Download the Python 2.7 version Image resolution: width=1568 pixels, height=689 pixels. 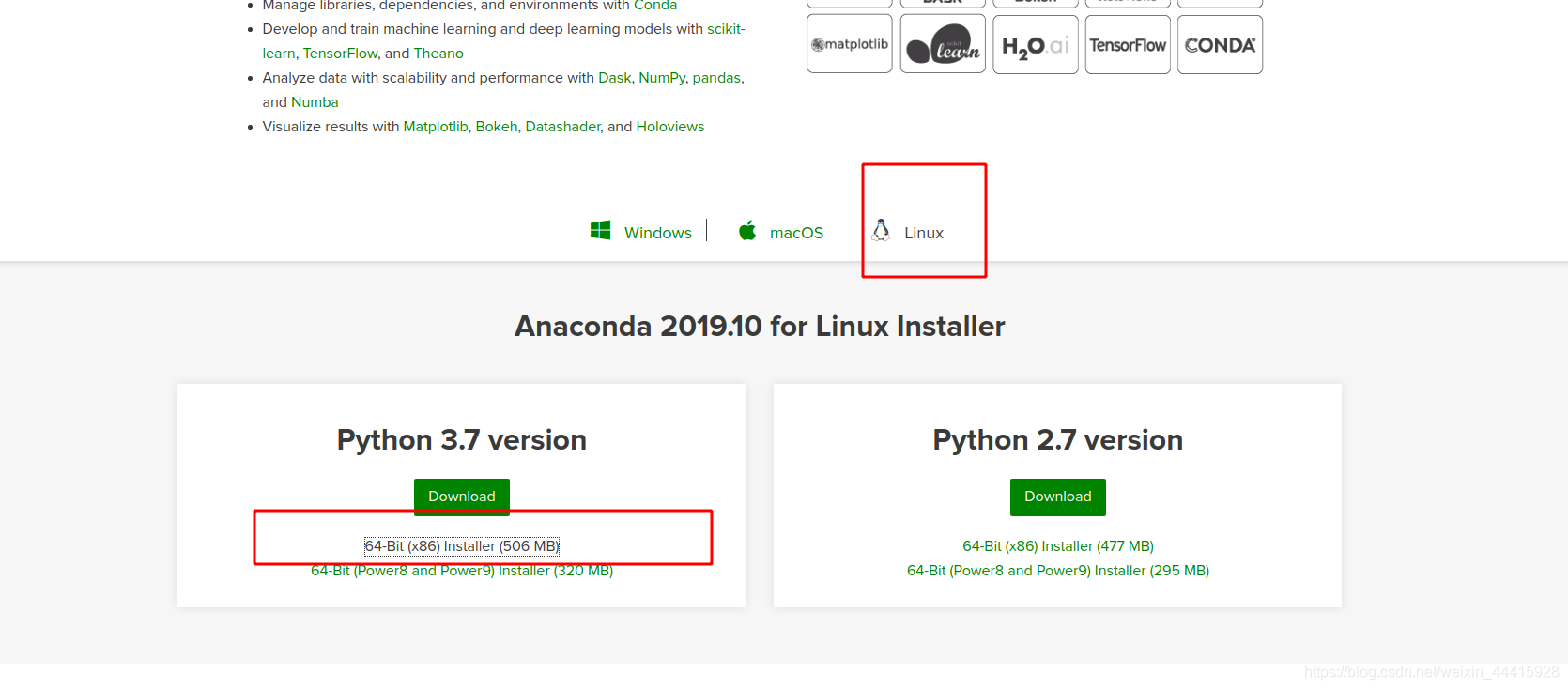tap(1058, 497)
